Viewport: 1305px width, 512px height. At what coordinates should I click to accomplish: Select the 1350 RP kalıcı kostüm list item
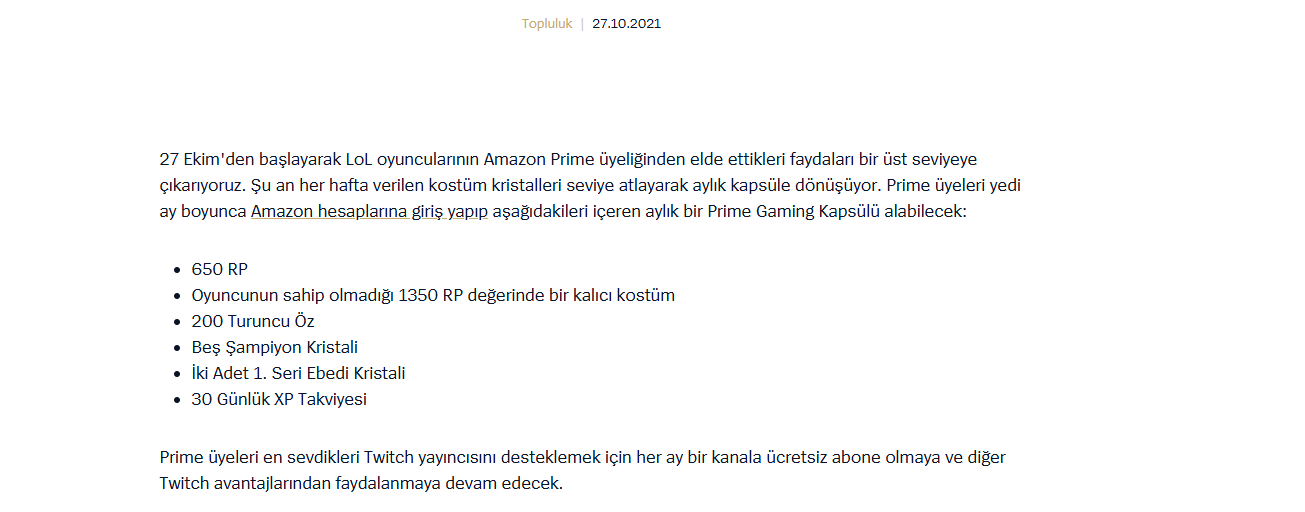click(433, 295)
